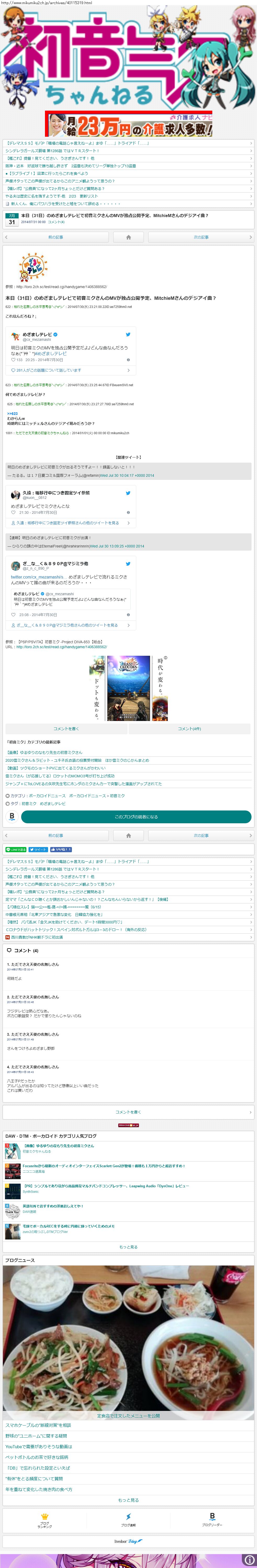The image size is (257, 1568).
Task: Click the Twitter bird on めざましテレビ tweet
Action: coord(128,334)
